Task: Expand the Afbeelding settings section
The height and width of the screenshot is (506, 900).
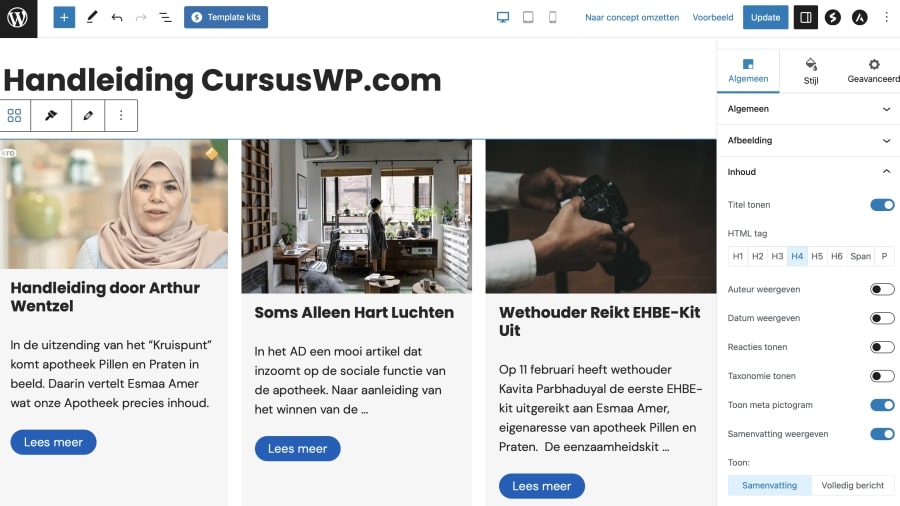Action: (x=809, y=141)
